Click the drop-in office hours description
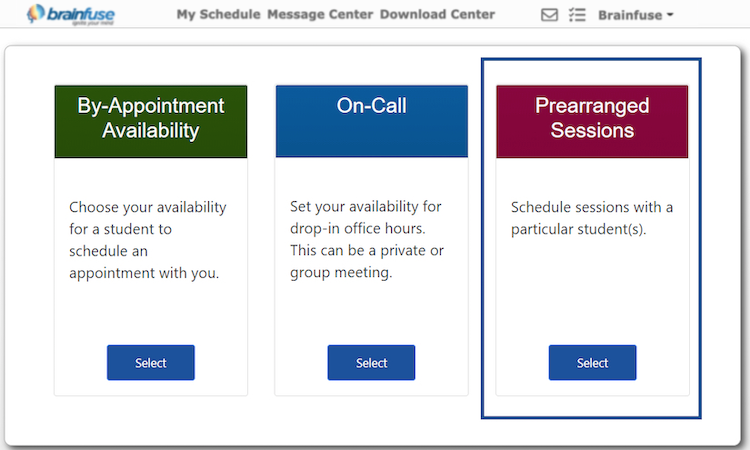This screenshot has height=450, width=750. (x=368, y=240)
